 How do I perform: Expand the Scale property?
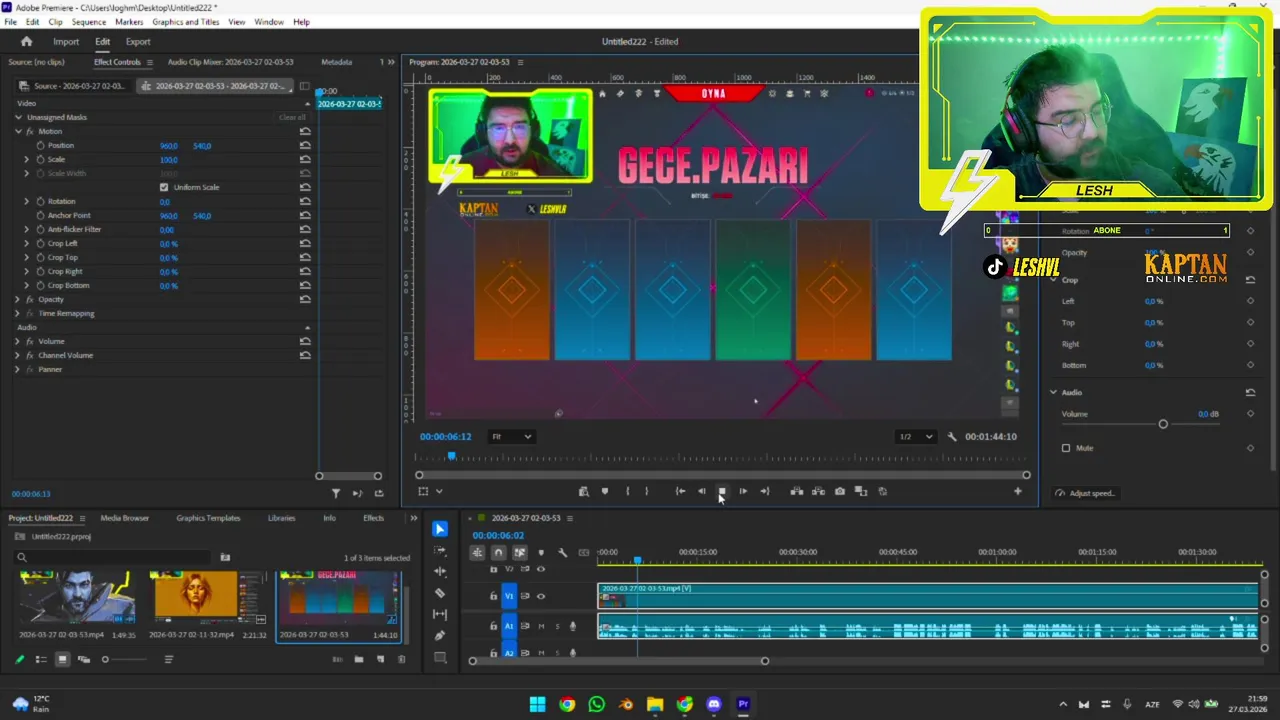tap(27, 160)
